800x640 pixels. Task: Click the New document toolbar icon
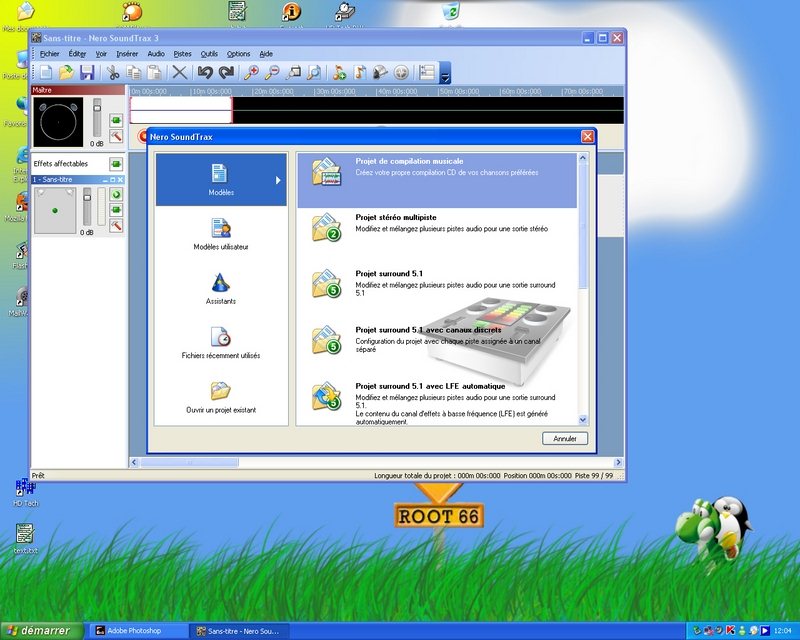(x=46, y=73)
